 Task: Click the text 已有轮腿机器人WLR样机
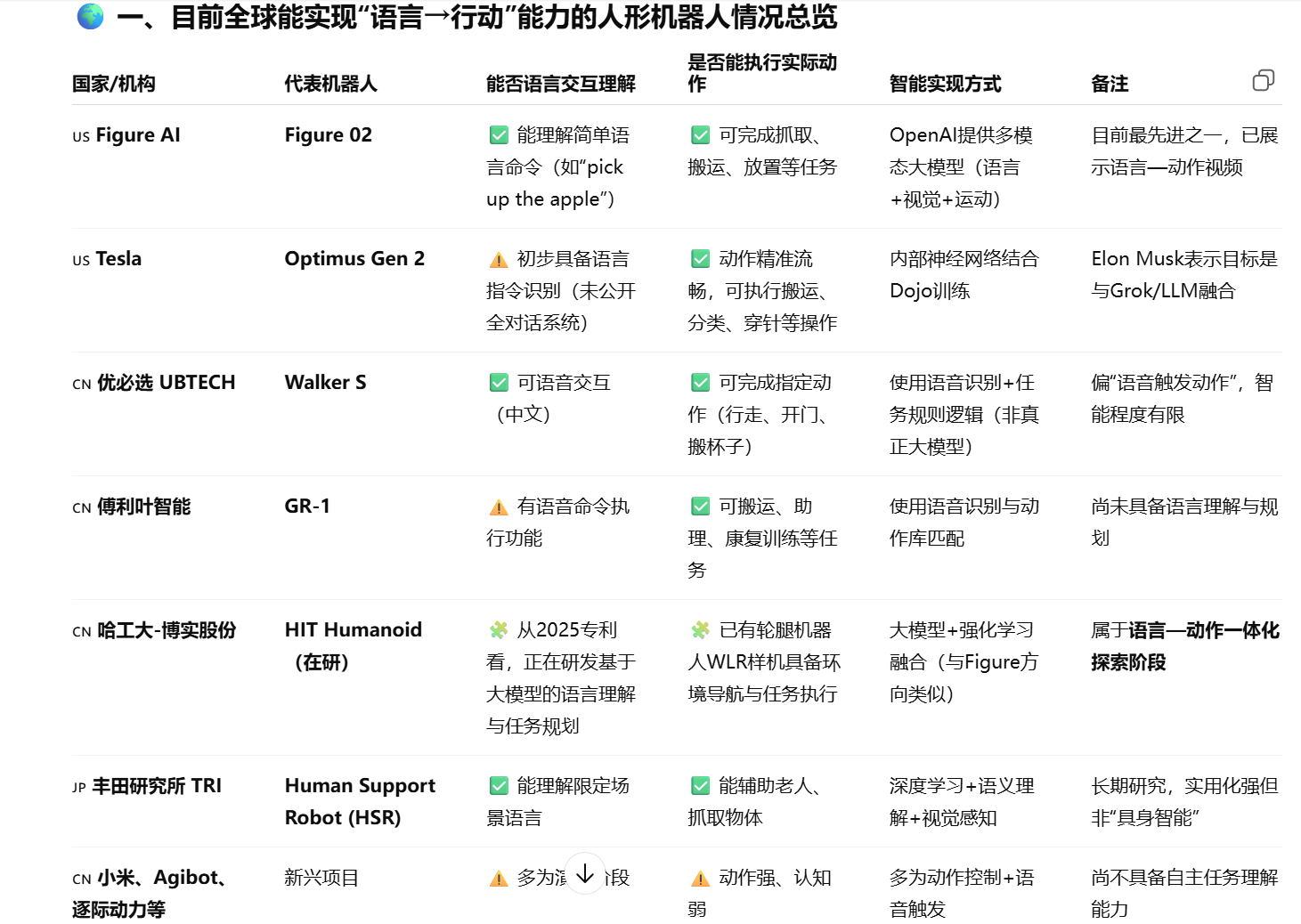(x=764, y=662)
